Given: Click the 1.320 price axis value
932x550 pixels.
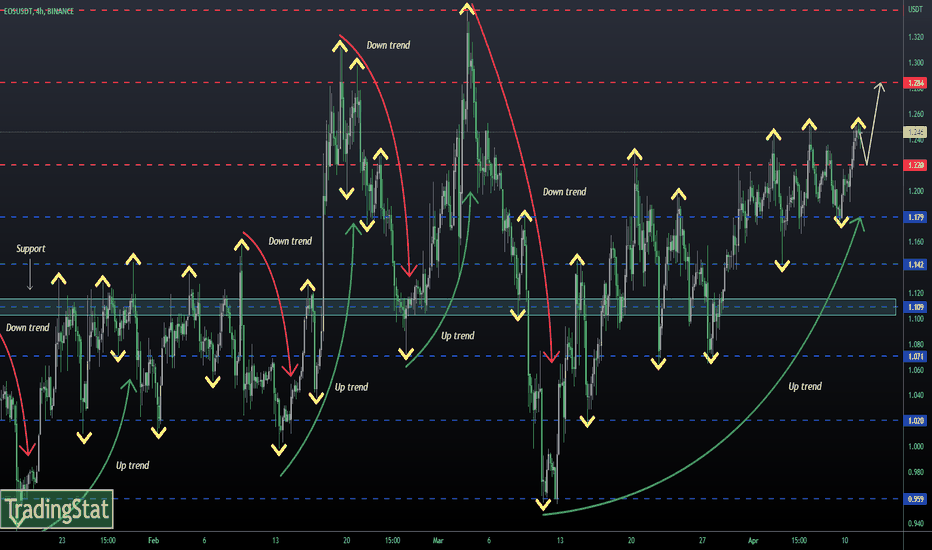Looking at the screenshot, I should [916, 37].
